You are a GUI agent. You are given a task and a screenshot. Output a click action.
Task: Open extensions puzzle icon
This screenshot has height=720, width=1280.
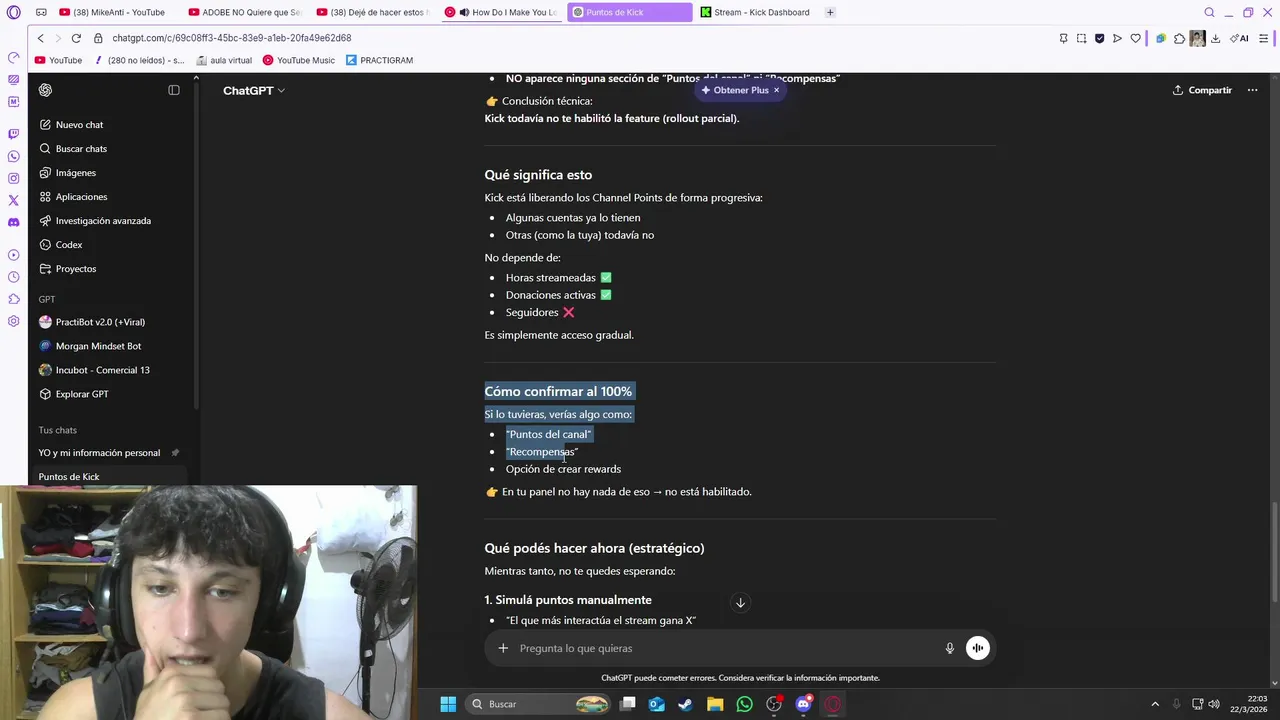click(1179, 38)
